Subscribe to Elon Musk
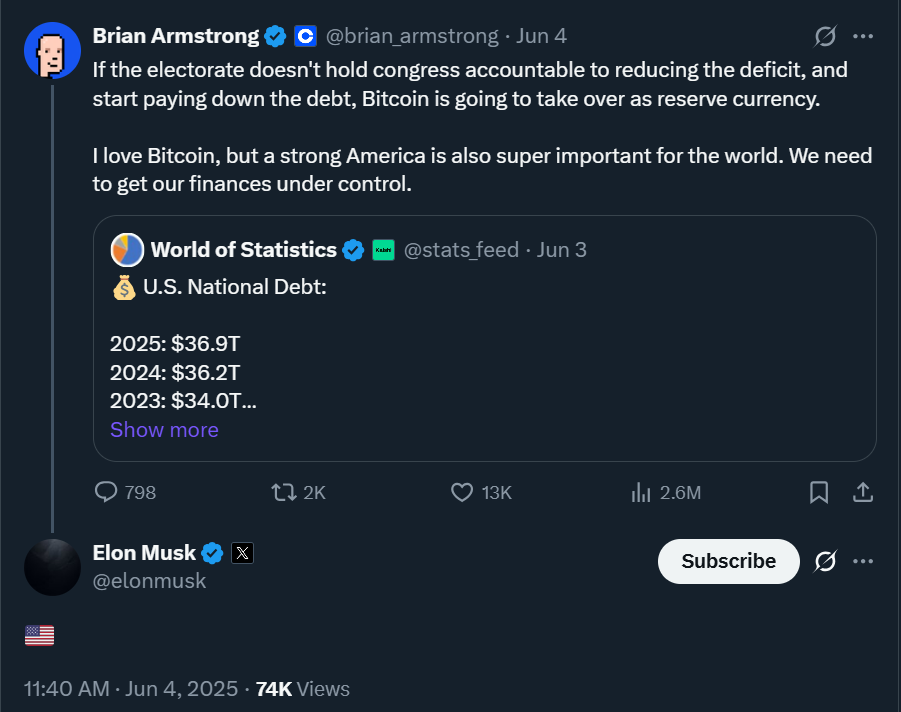 [728, 561]
